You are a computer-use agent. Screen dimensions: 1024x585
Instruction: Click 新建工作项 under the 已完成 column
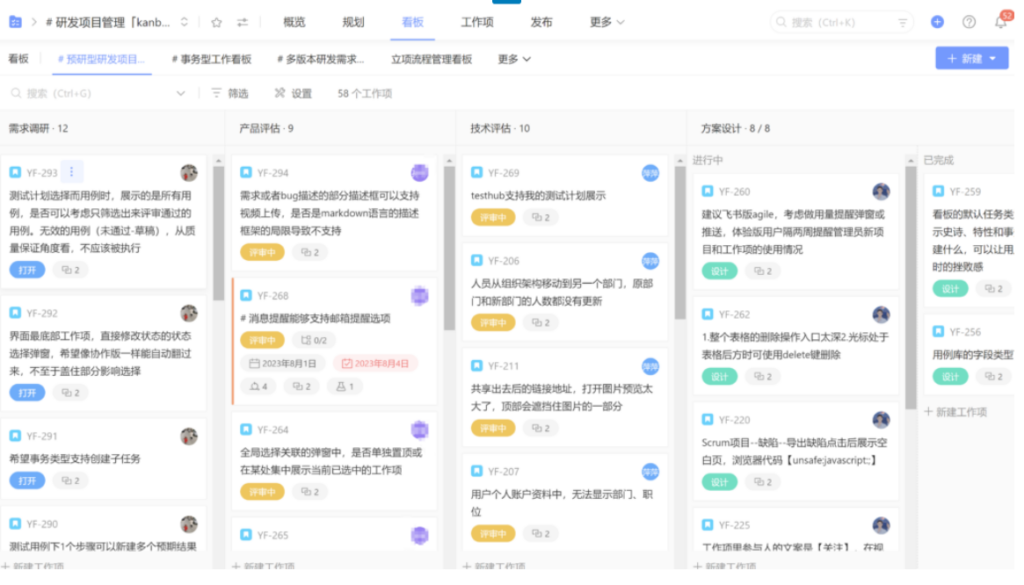955,411
